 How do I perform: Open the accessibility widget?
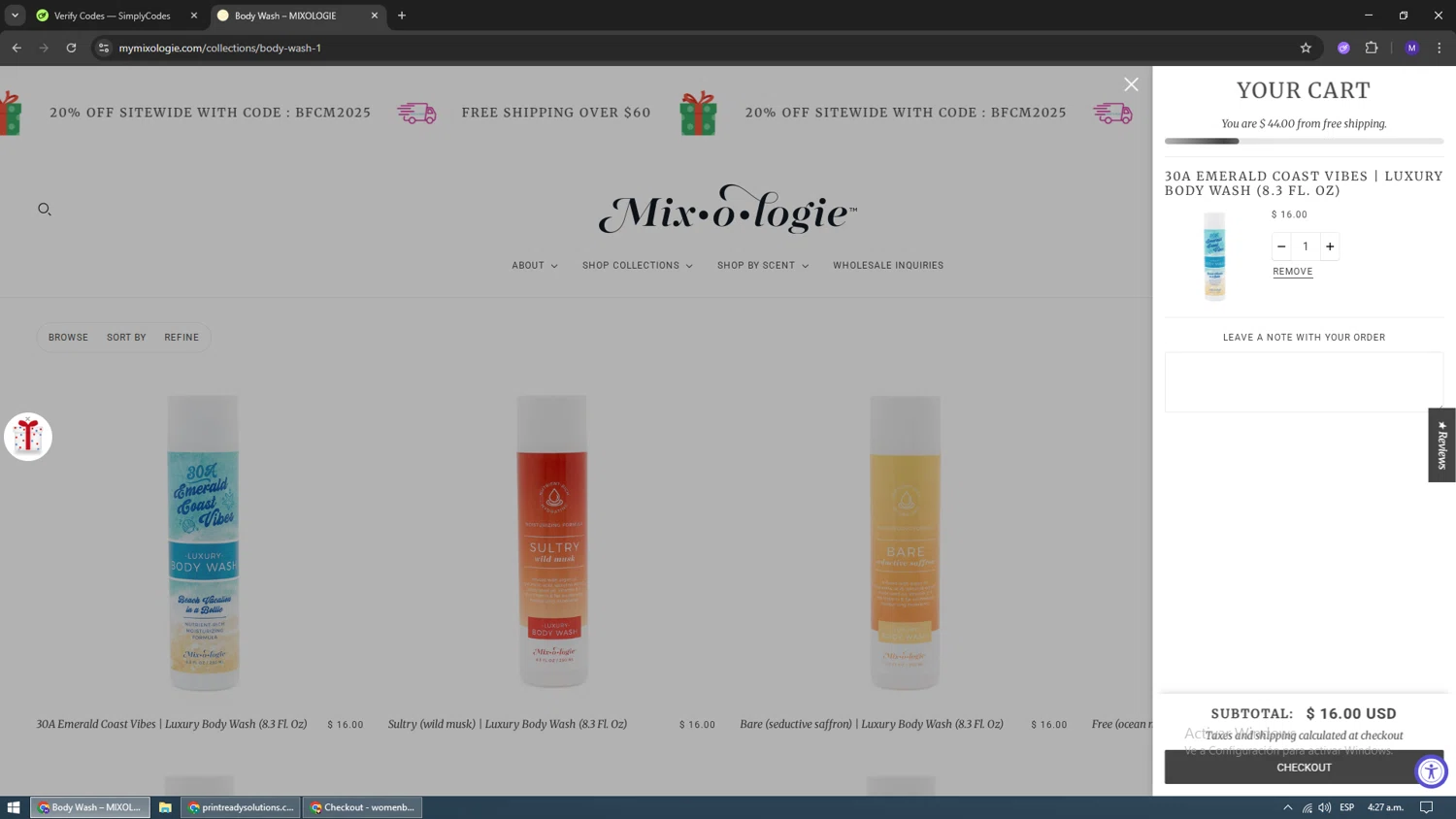click(1431, 771)
